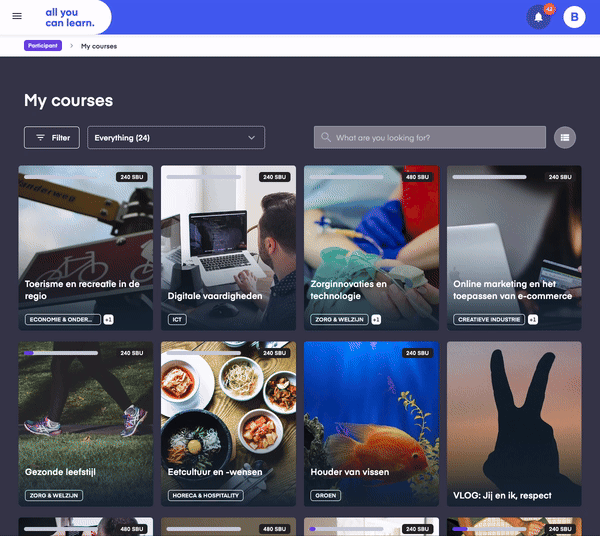Open the user profile avatar B
Viewport: 600px width, 536px height.
coord(574,17)
